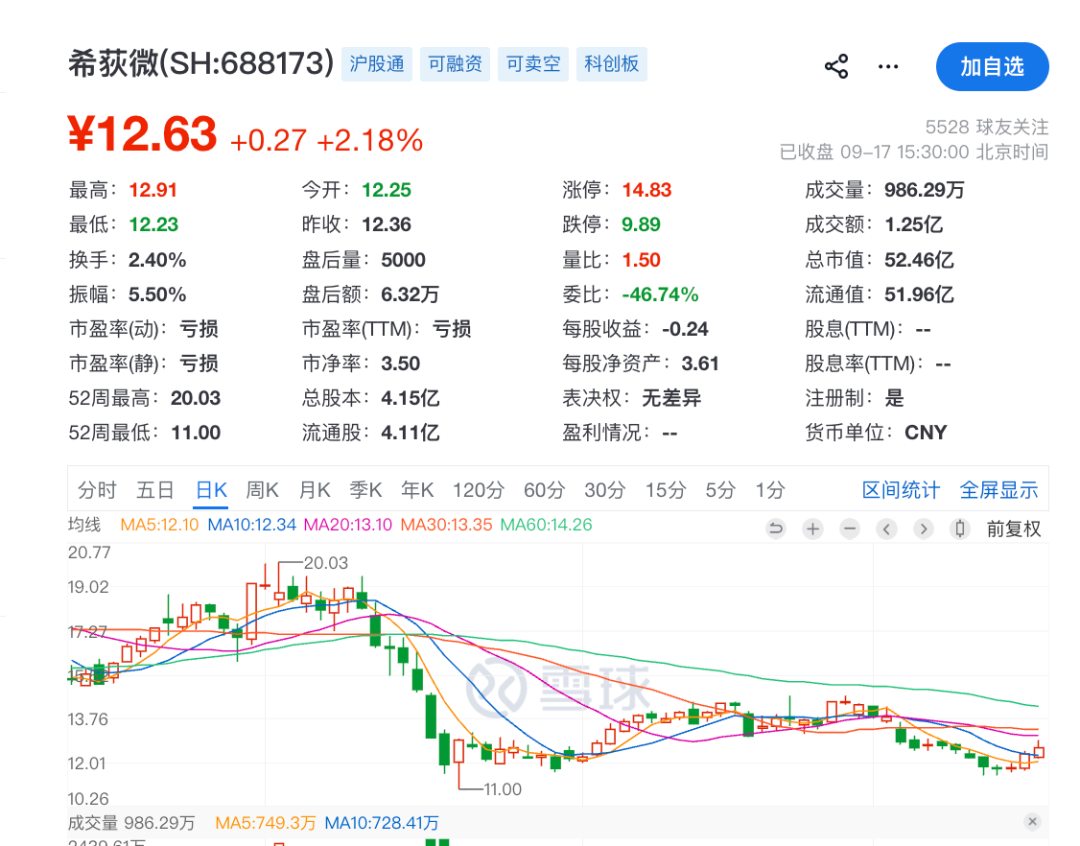Click the 科创板 tag
Image resolution: width=1080 pixels, height=846 pixels.
[x=612, y=64]
